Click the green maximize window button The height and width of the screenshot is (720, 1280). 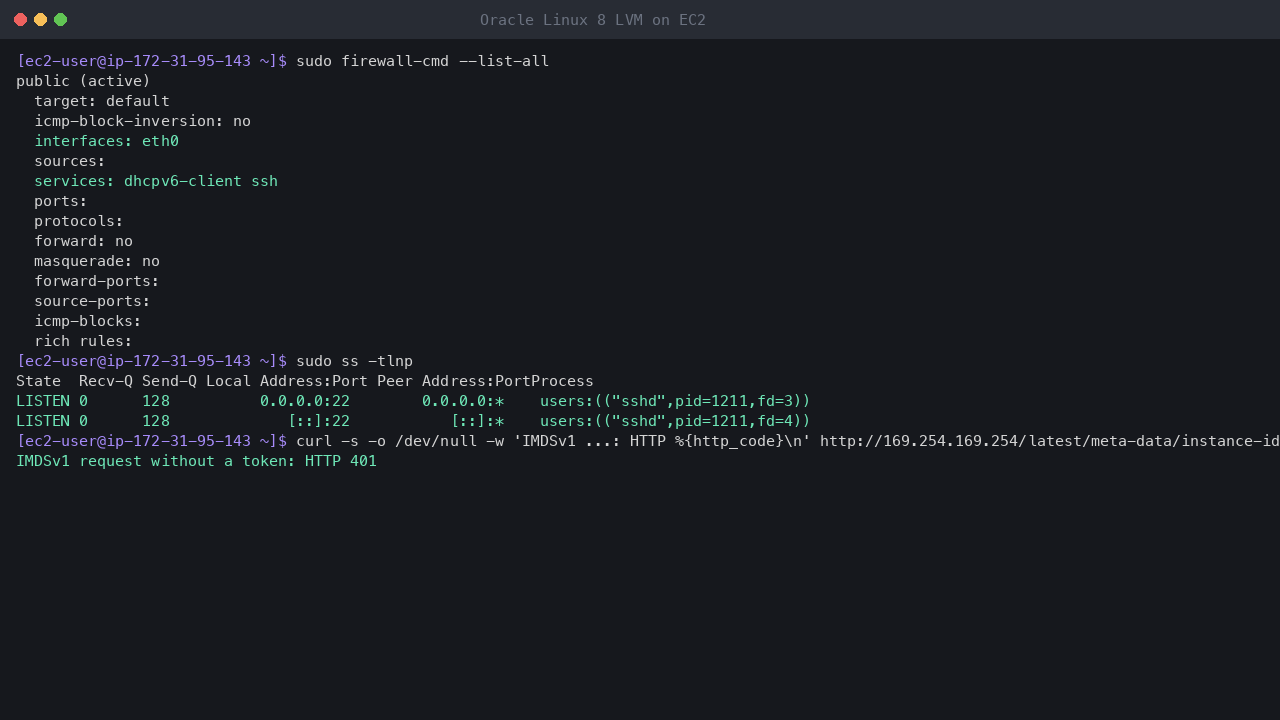click(60, 20)
